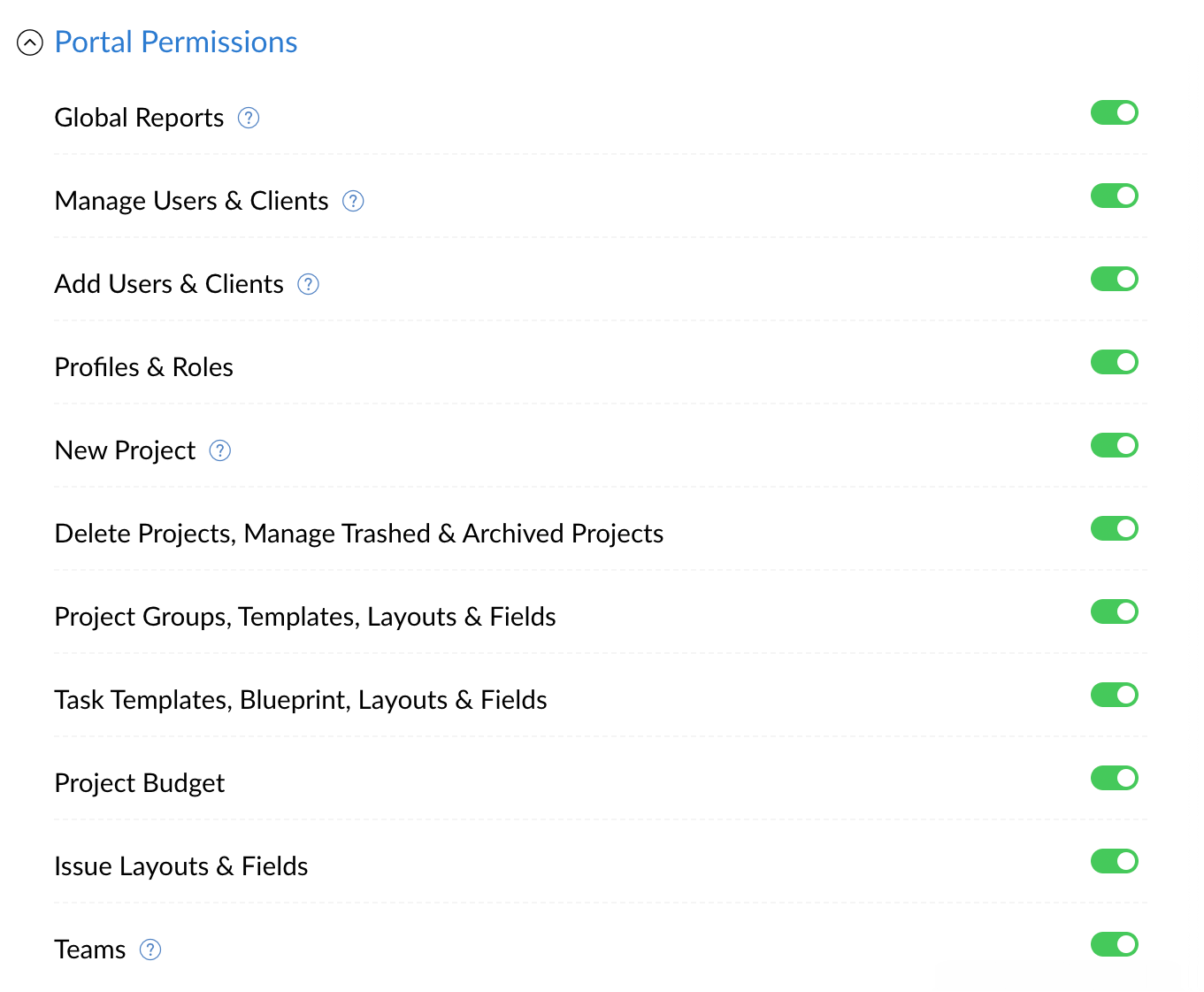Click the Profiles & Roles label

pos(143,367)
